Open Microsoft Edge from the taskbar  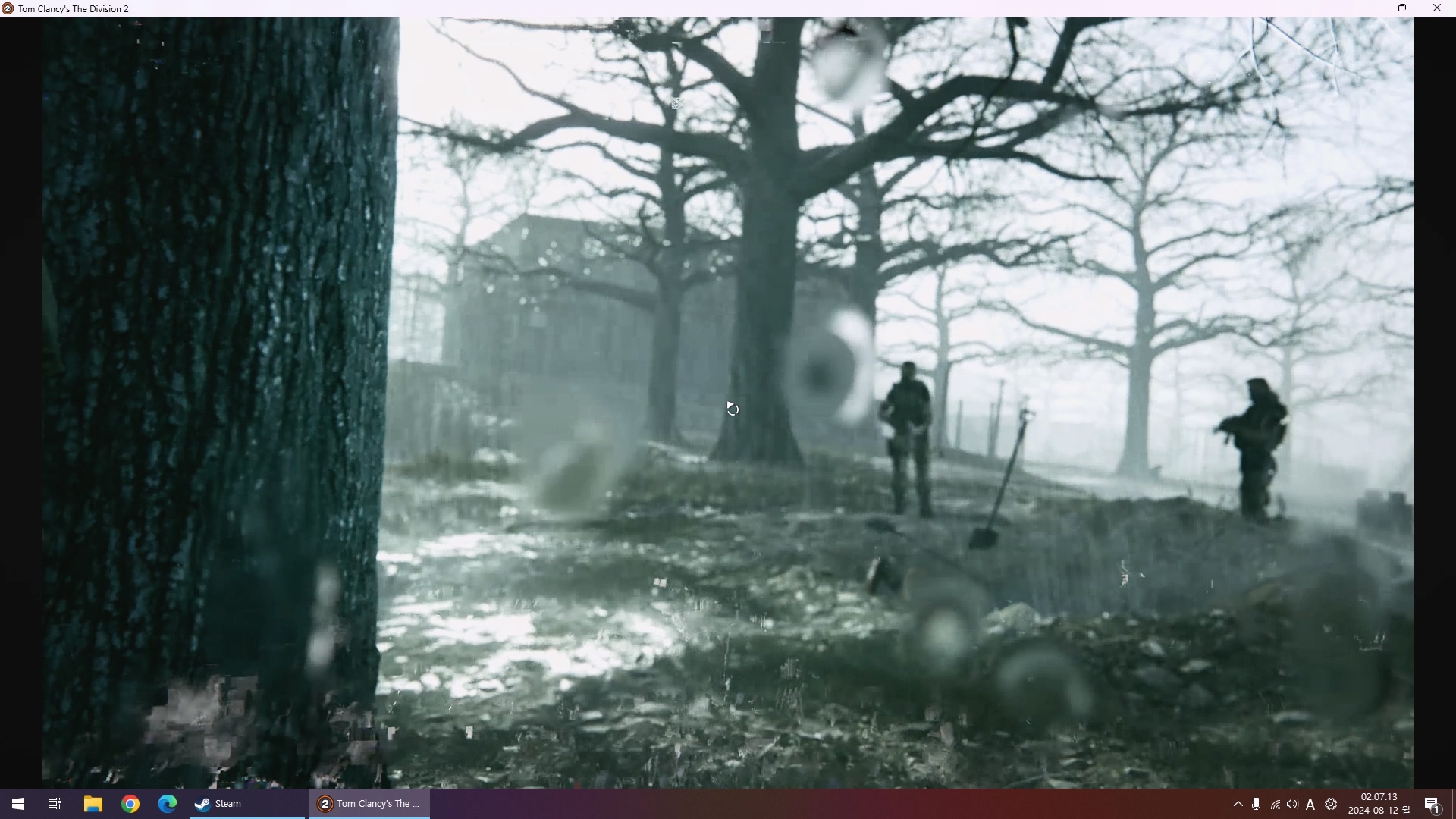[x=168, y=804]
